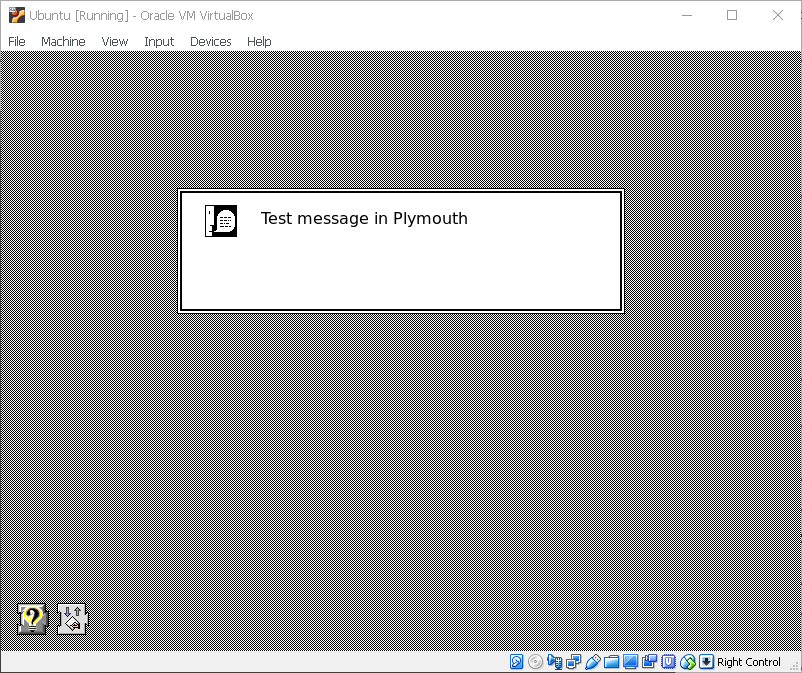
Task: Open the View menu
Action: [x=114, y=41]
